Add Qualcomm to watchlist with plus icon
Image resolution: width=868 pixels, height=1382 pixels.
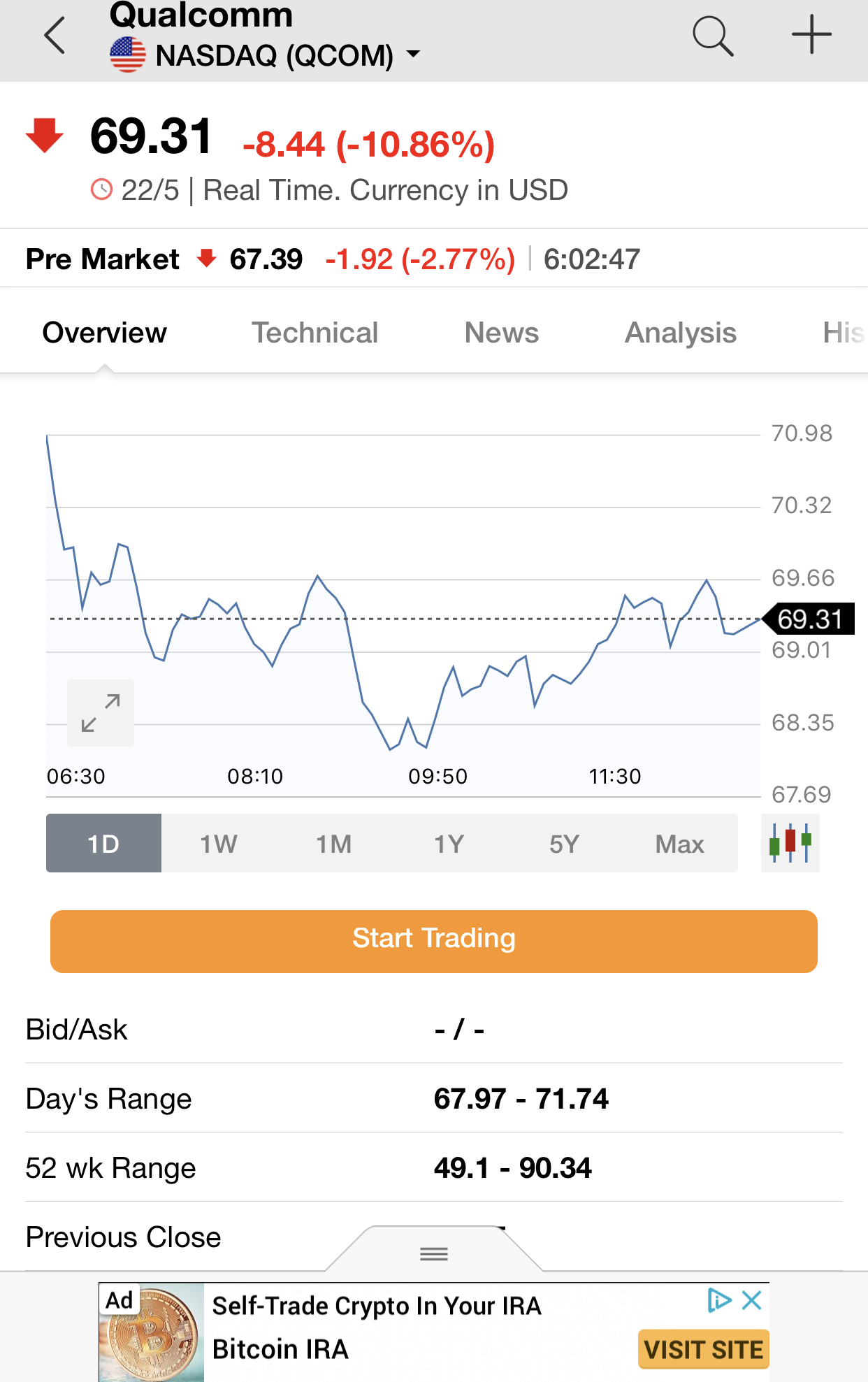811,34
